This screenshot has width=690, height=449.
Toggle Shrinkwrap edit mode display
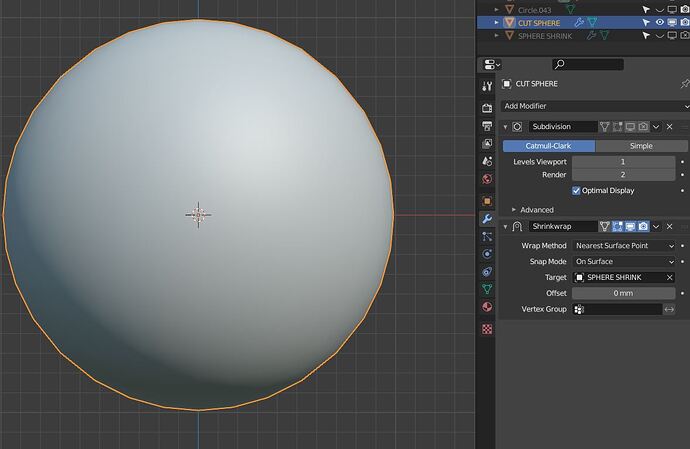coord(617,226)
